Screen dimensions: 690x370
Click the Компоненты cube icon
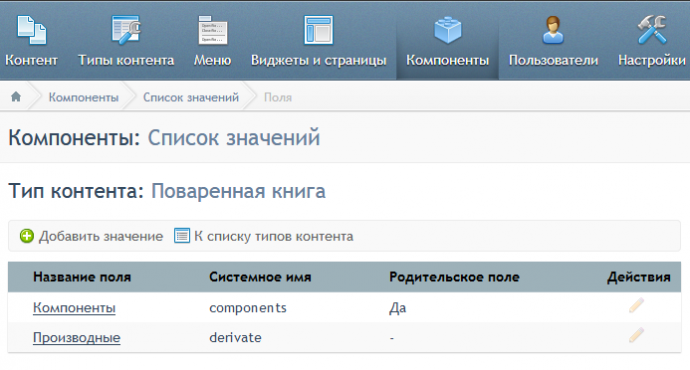[448, 30]
